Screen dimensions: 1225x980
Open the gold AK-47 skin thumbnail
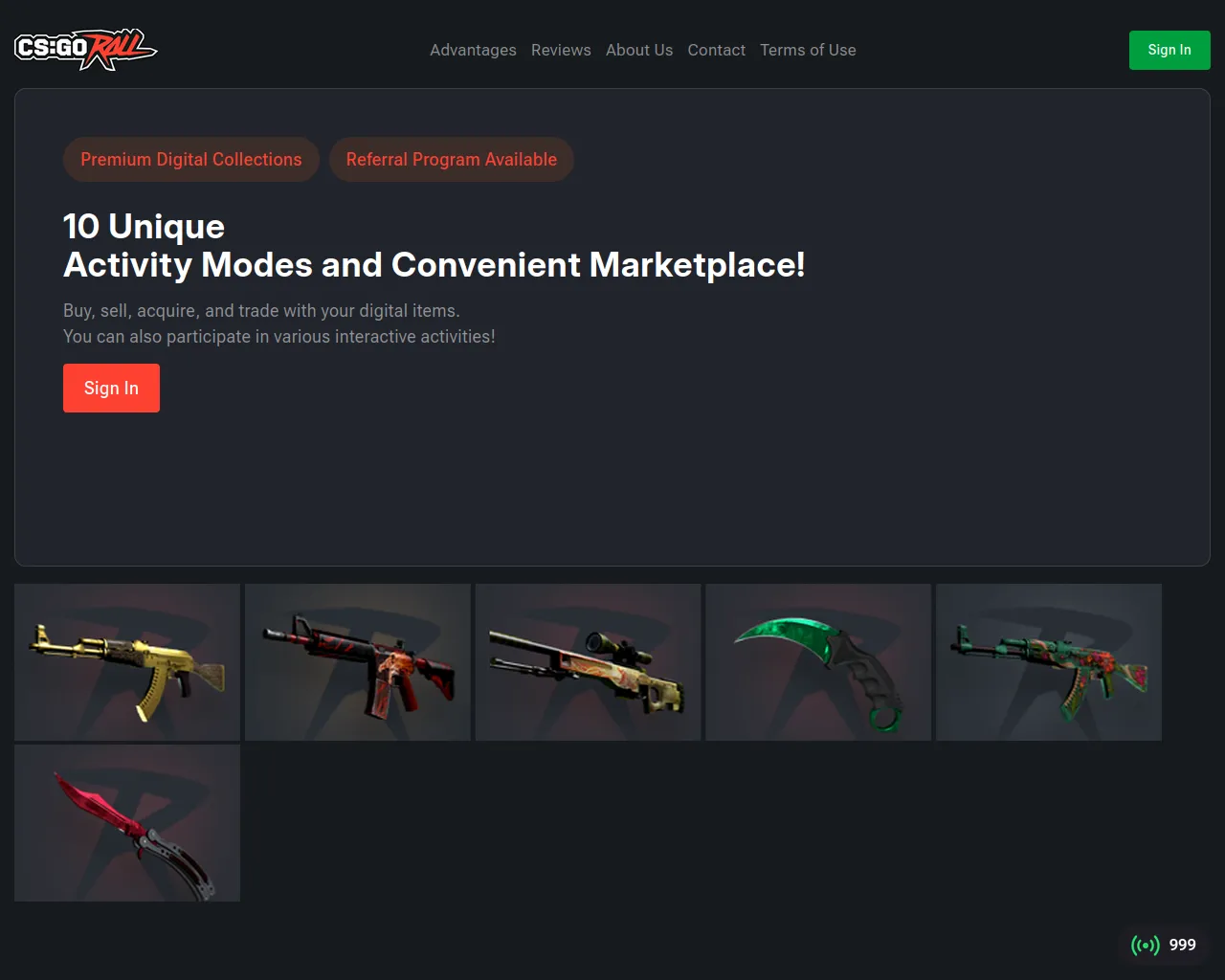click(127, 662)
